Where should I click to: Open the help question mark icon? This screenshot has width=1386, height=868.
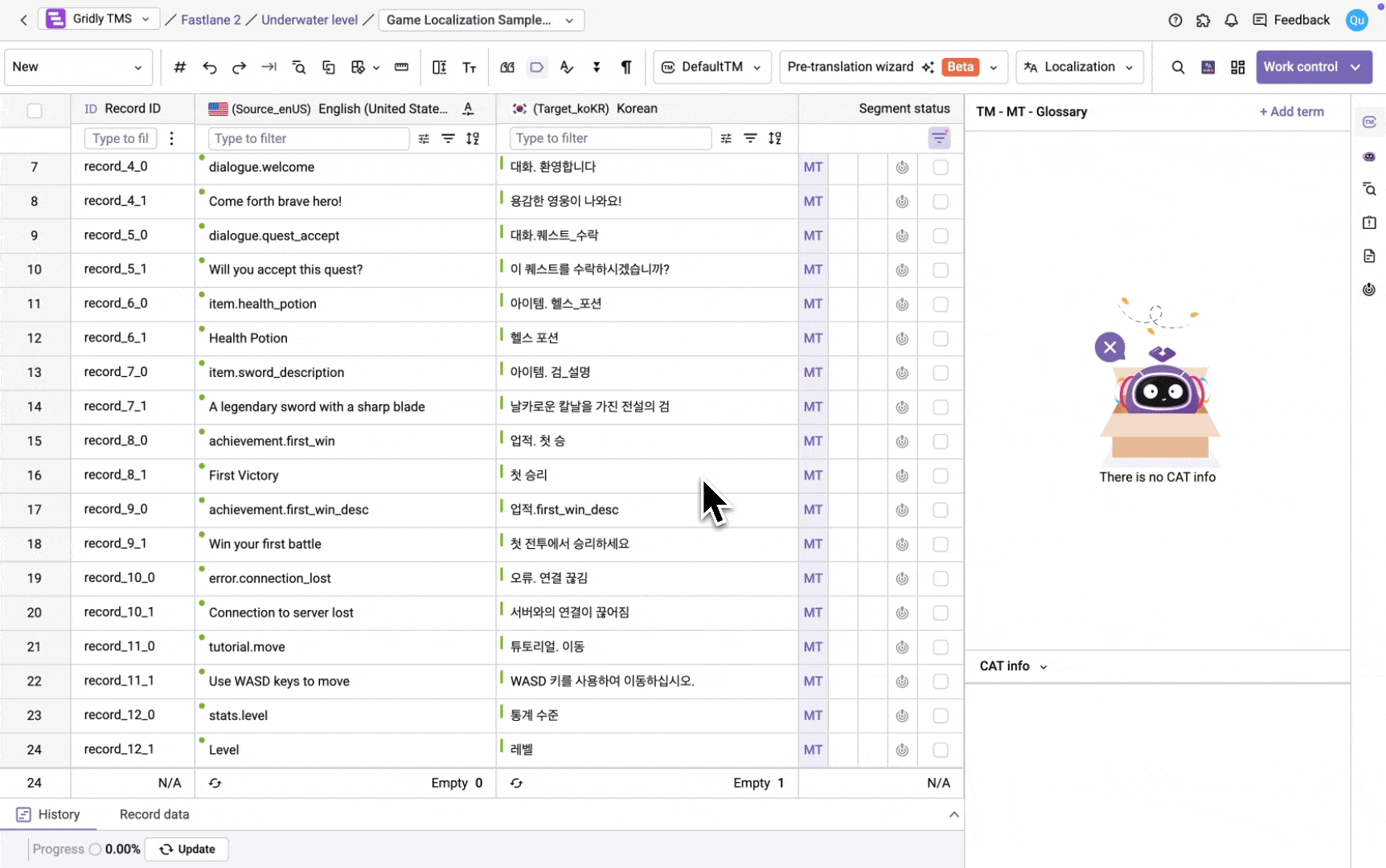(x=1175, y=20)
